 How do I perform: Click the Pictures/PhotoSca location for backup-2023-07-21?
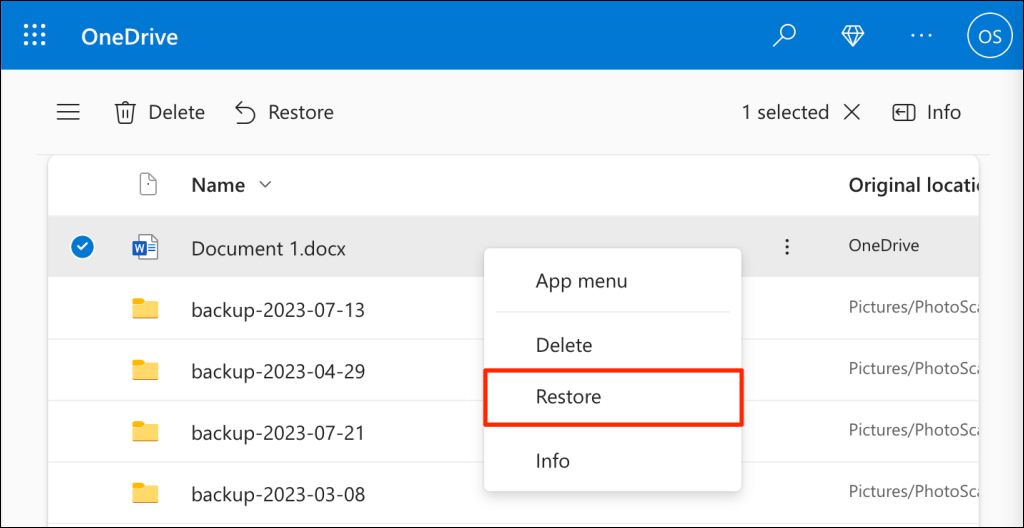point(914,430)
